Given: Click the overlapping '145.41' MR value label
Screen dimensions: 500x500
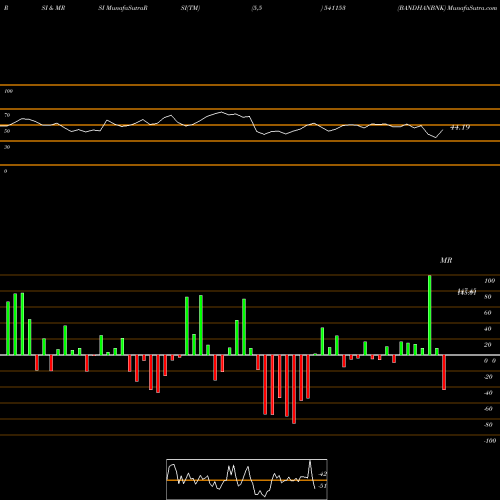Looking at the screenshot, I should (466, 292).
